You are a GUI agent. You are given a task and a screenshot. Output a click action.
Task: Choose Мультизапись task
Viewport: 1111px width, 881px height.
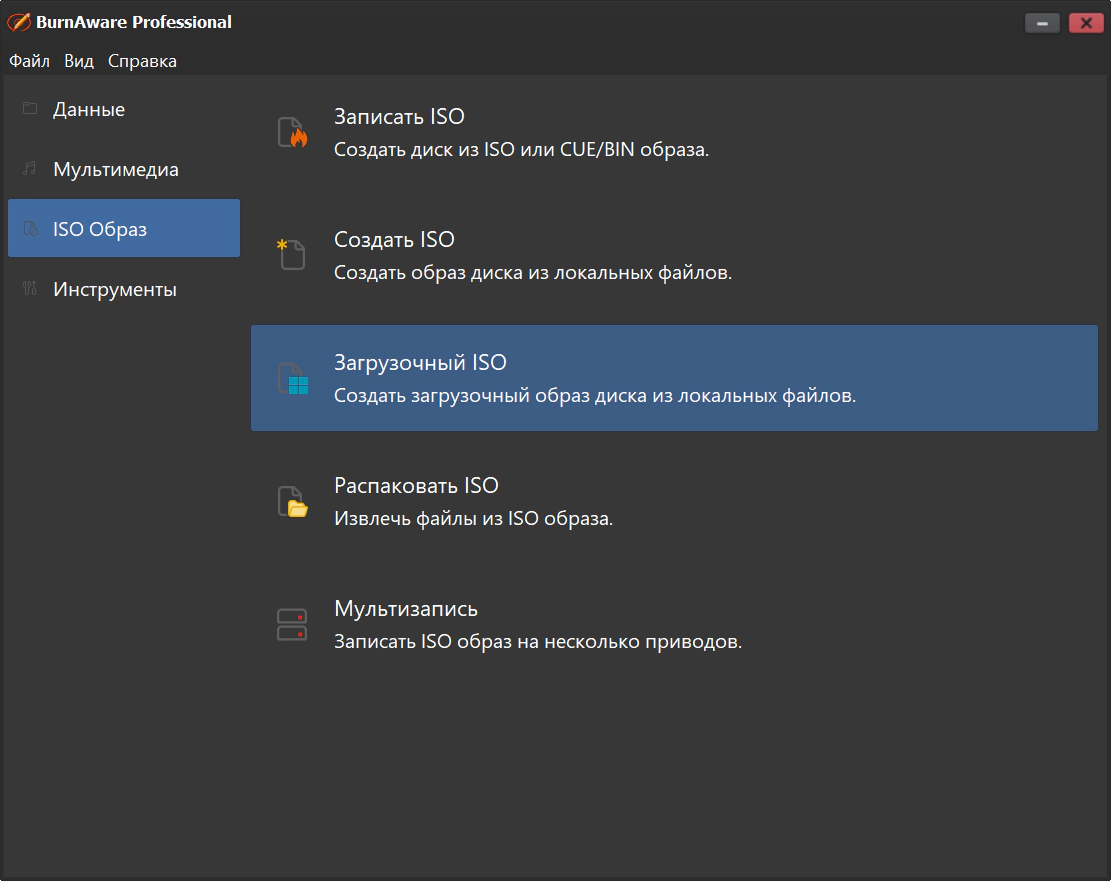pyautogui.click(x=674, y=624)
